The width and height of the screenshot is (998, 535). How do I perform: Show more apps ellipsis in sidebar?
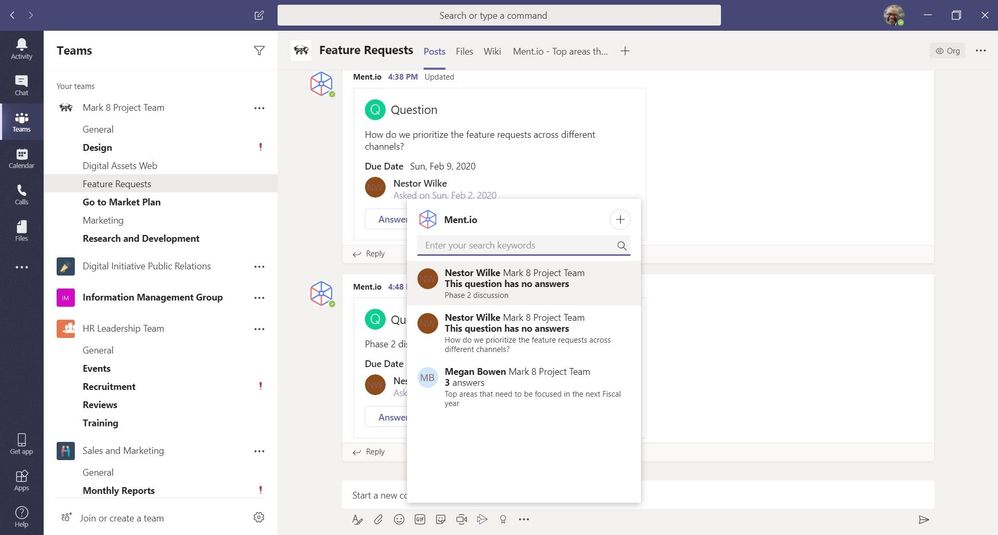pos(22,267)
